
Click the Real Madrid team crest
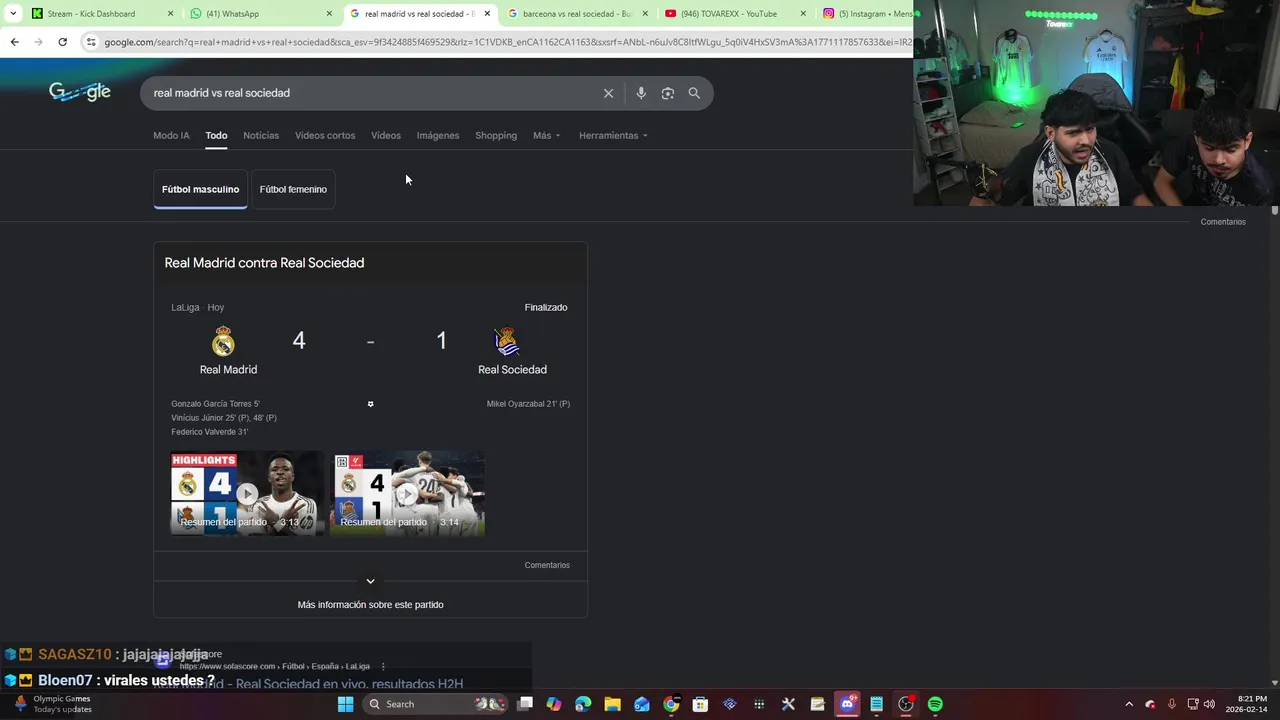[x=223, y=341]
